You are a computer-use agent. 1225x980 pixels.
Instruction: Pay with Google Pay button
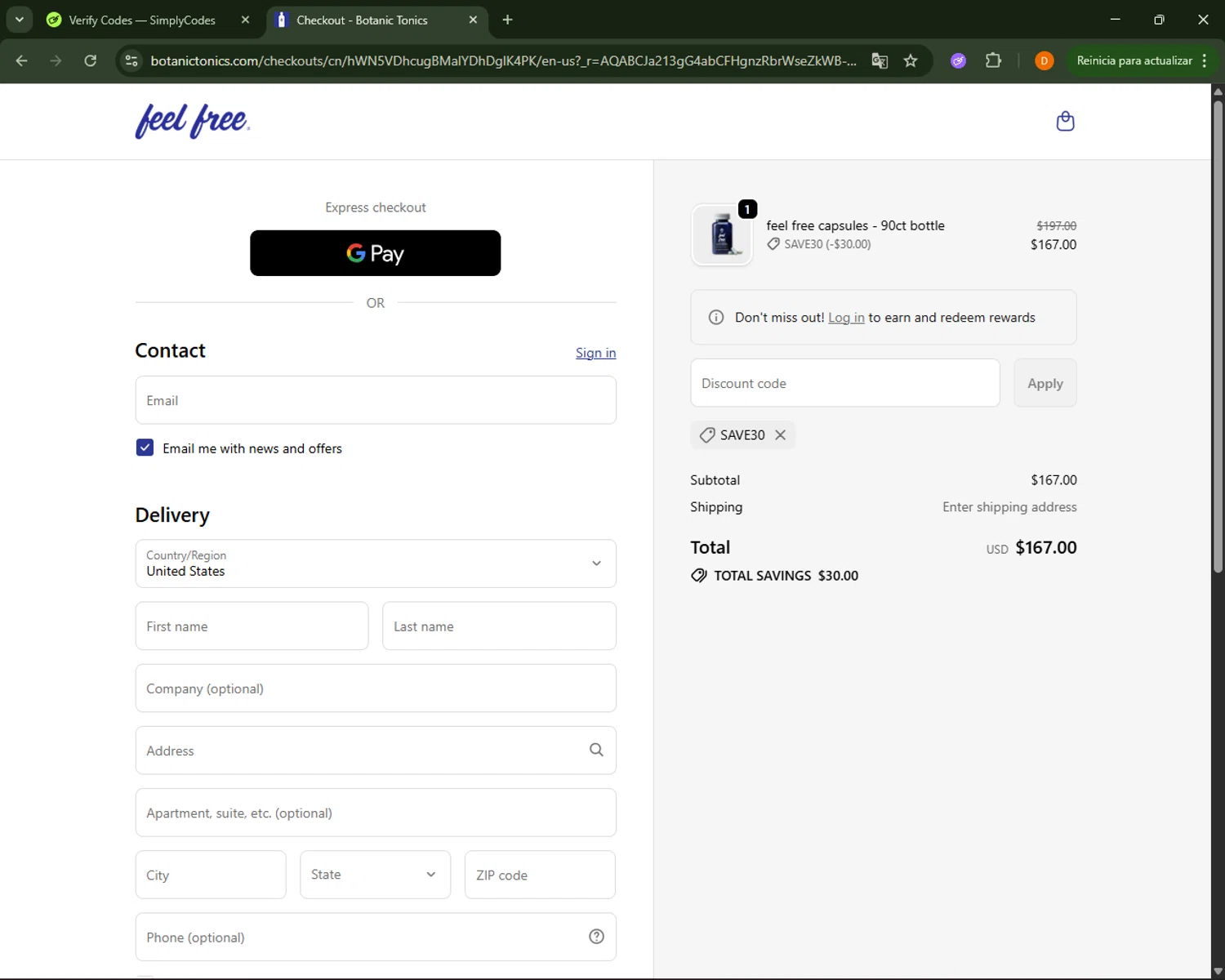[x=376, y=253]
